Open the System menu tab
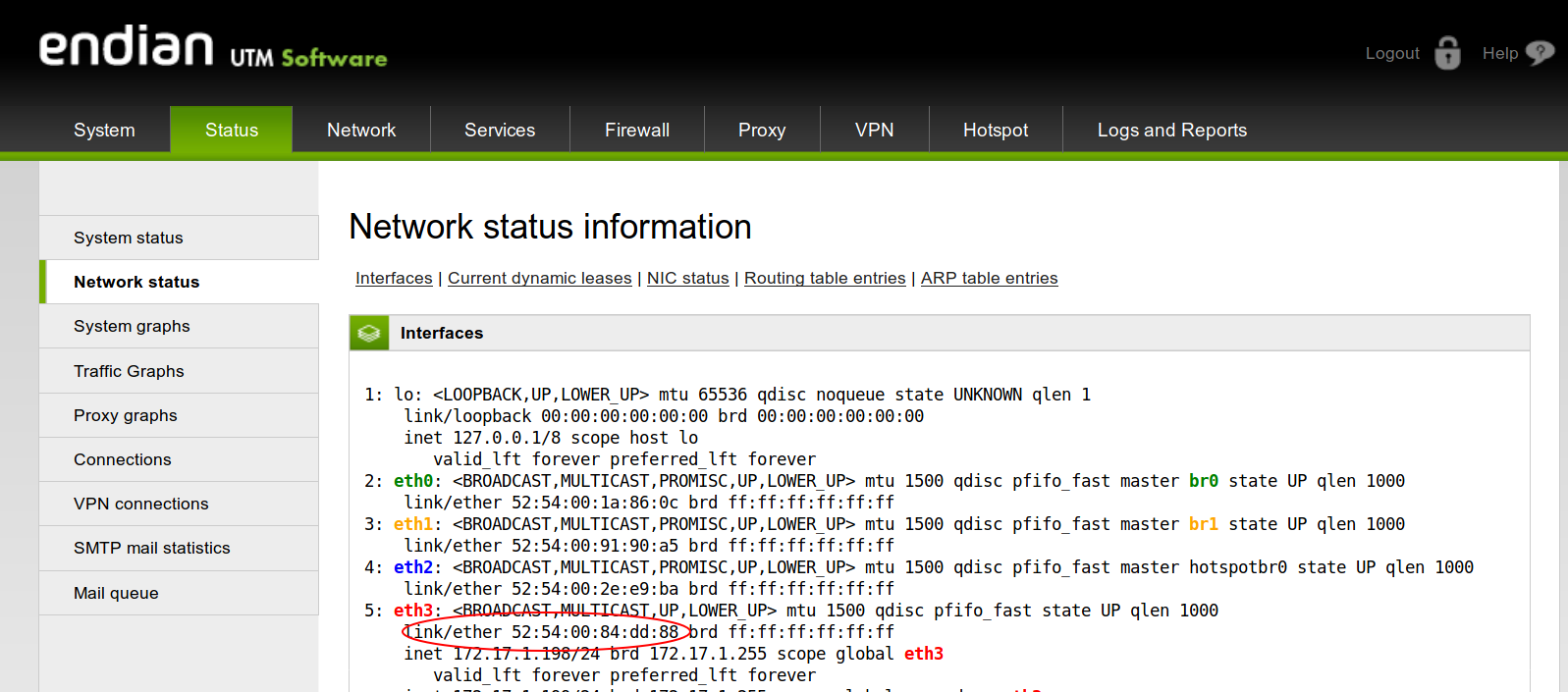 [104, 130]
